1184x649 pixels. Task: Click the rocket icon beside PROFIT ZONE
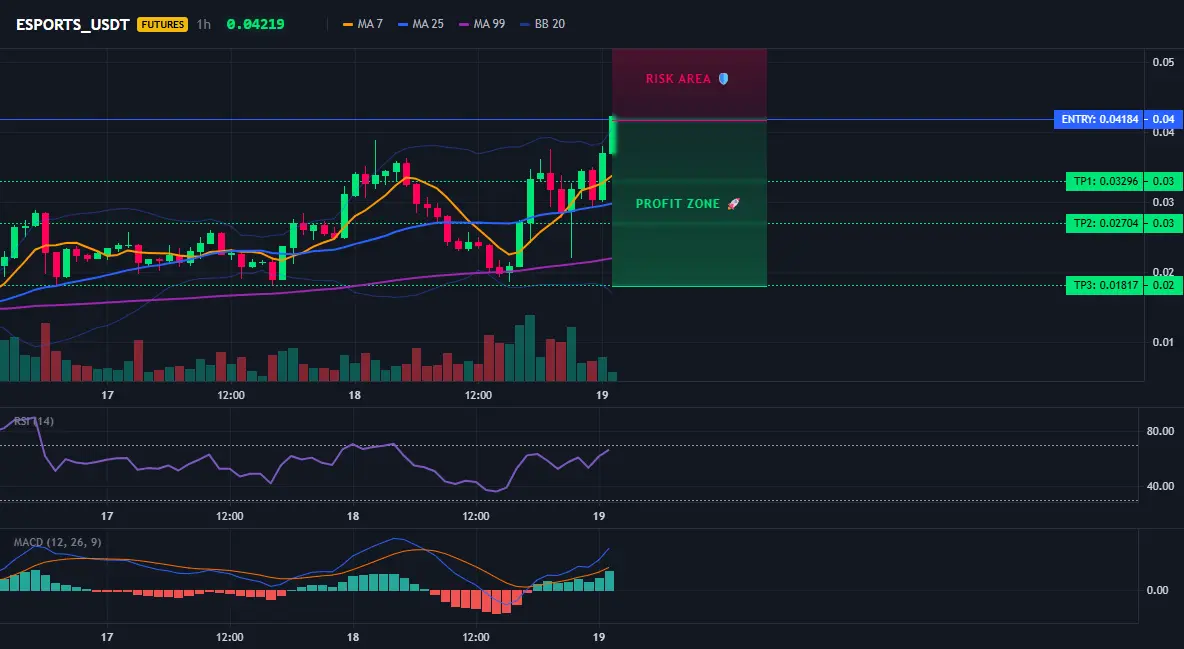click(733, 204)
